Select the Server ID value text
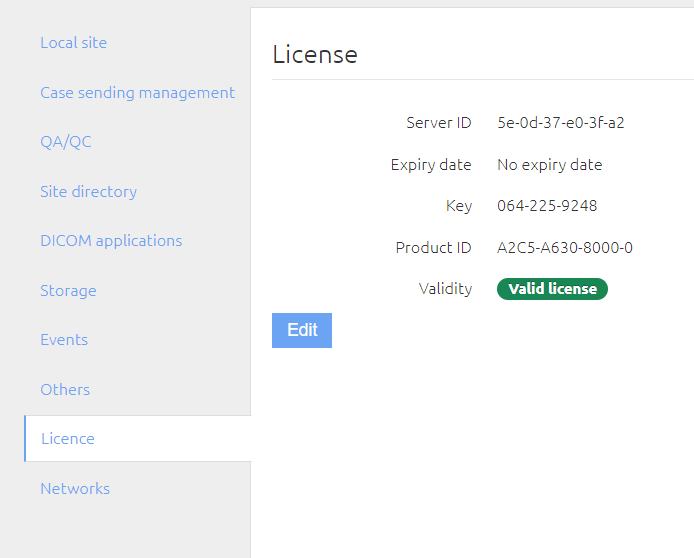The height and width of the screenshot is (558, 694). (x=561, y=123)
